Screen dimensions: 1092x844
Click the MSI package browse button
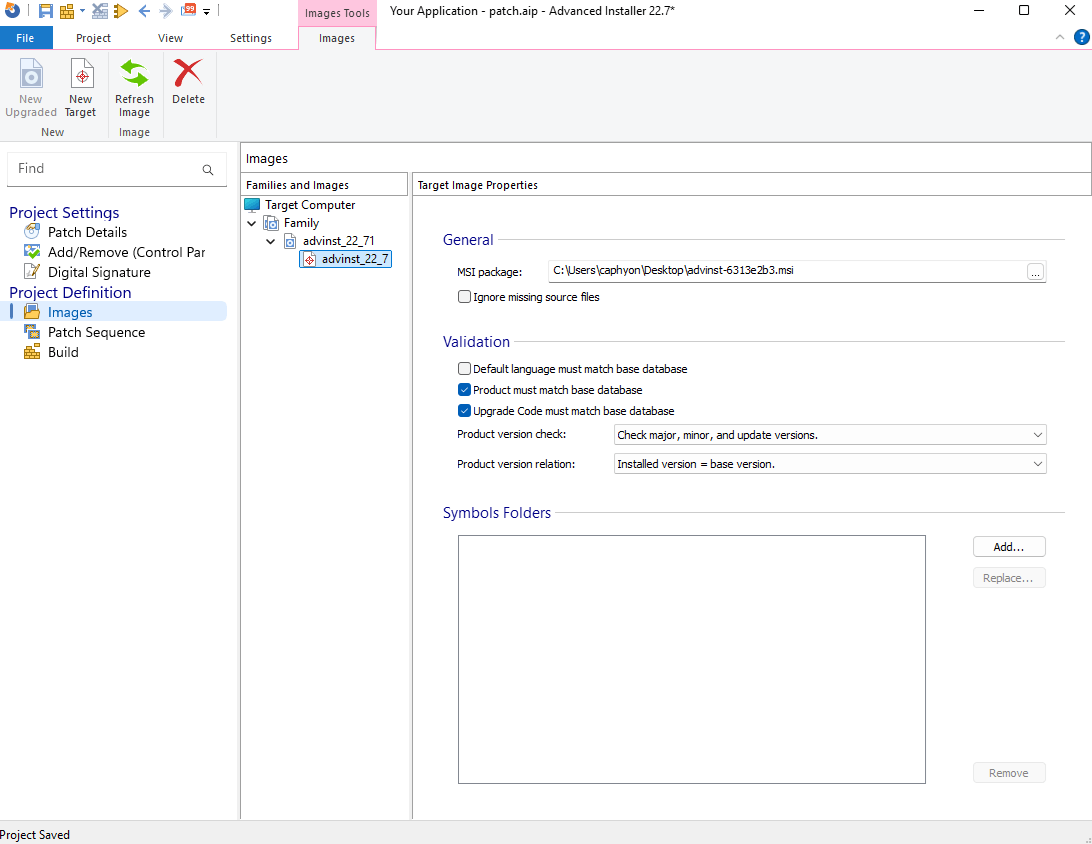(x=1035, y=272)
